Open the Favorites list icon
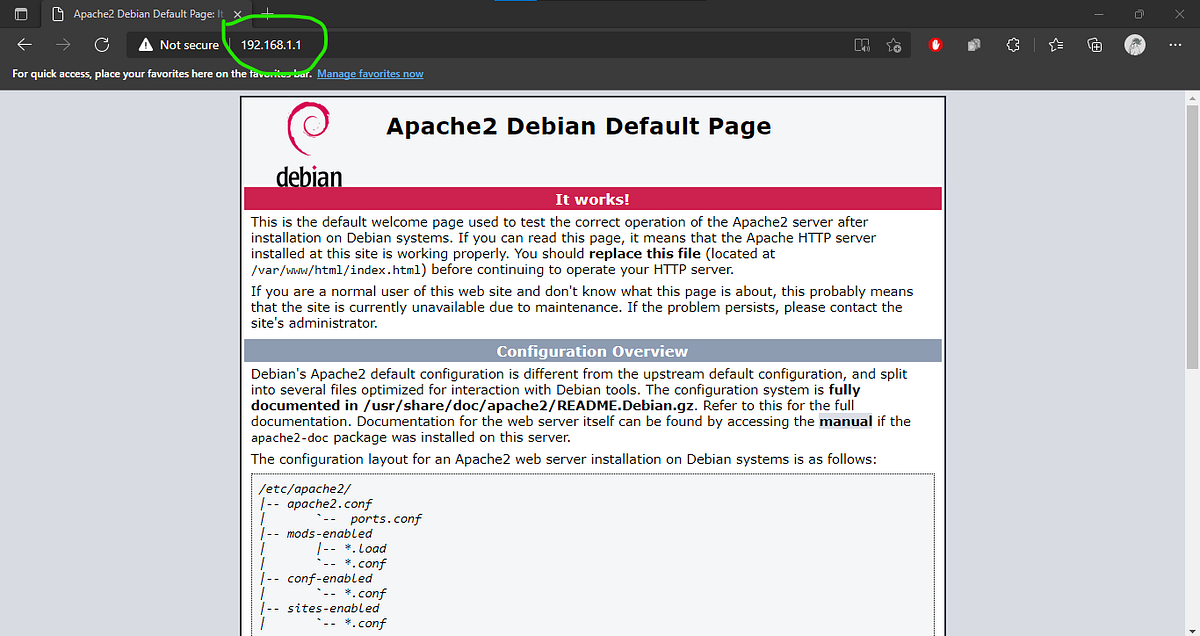 pyautogui.click(x=1055, y=45)
